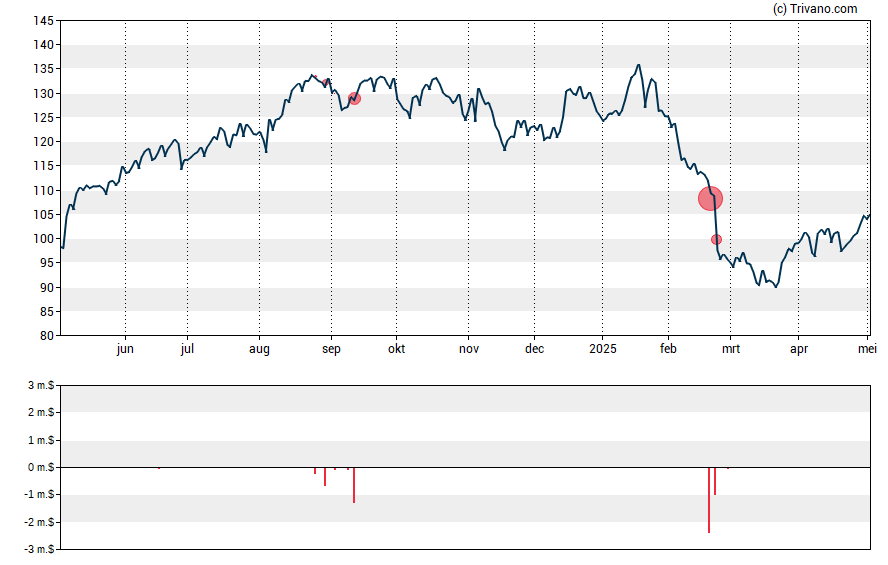
Task: Click the 'apr' month label
Action: (799, 349)
